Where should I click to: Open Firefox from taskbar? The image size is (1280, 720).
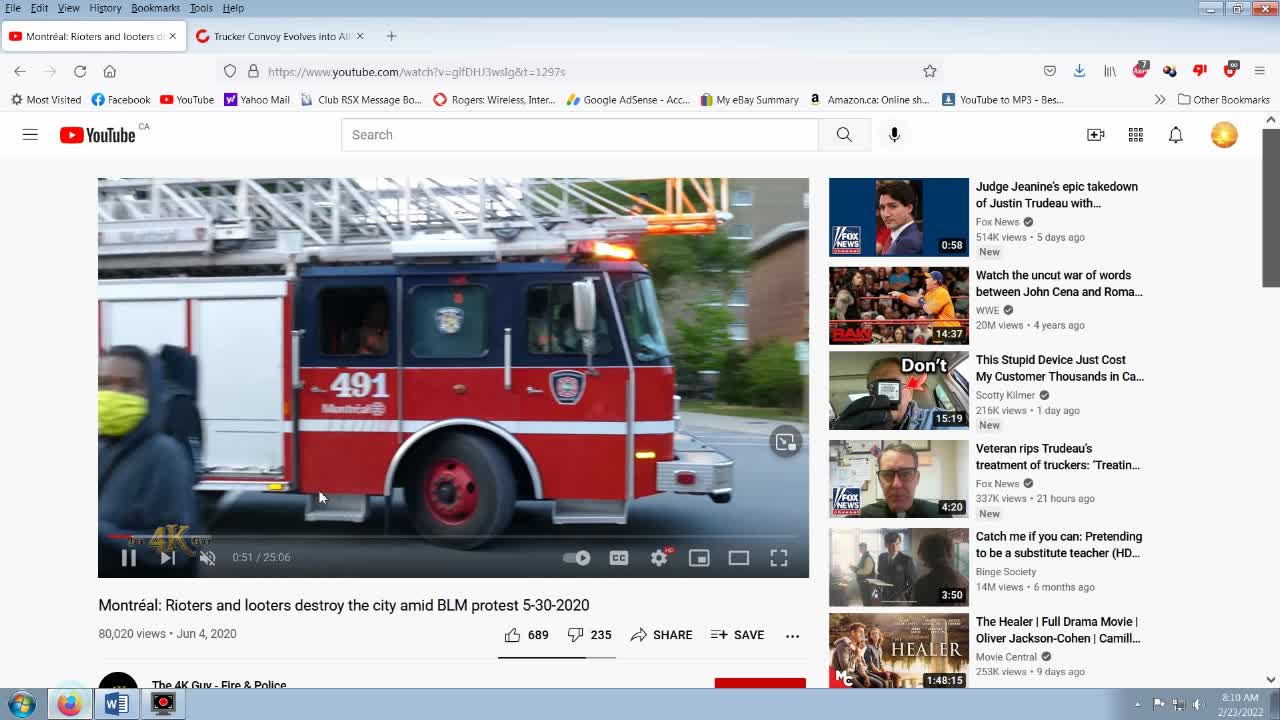[x=69, y=704]
